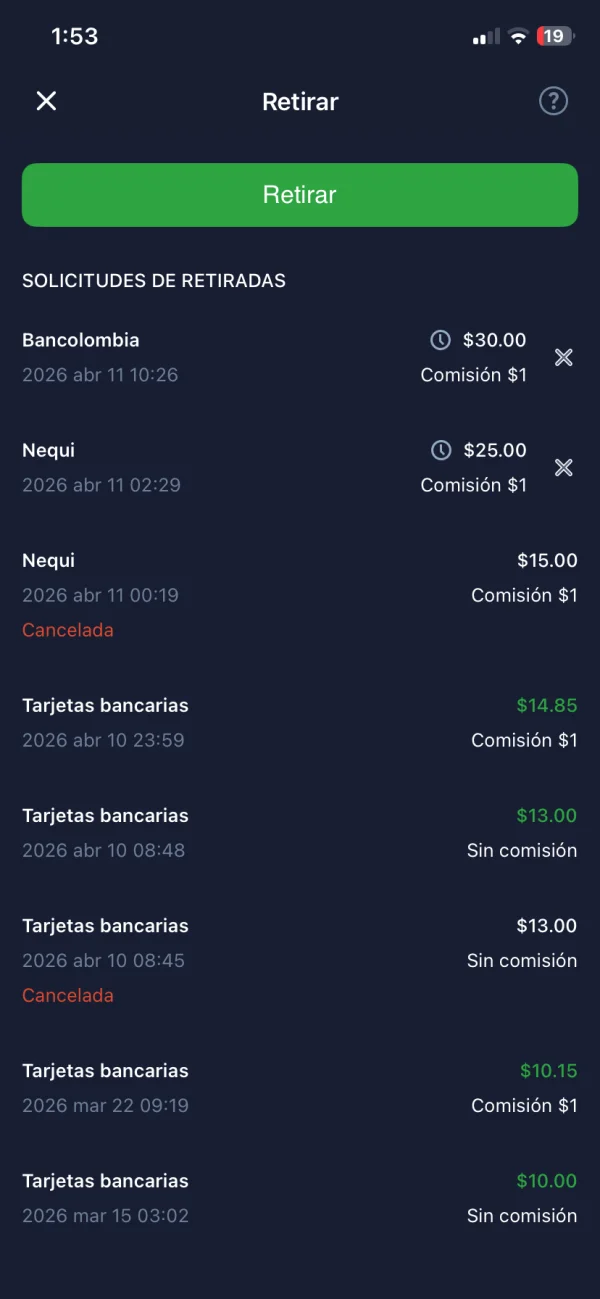Cancel the pending Bancolombia $30.00 withdrawal
This screenshot has height=1299, width=600.
click(x=564, y=357)
